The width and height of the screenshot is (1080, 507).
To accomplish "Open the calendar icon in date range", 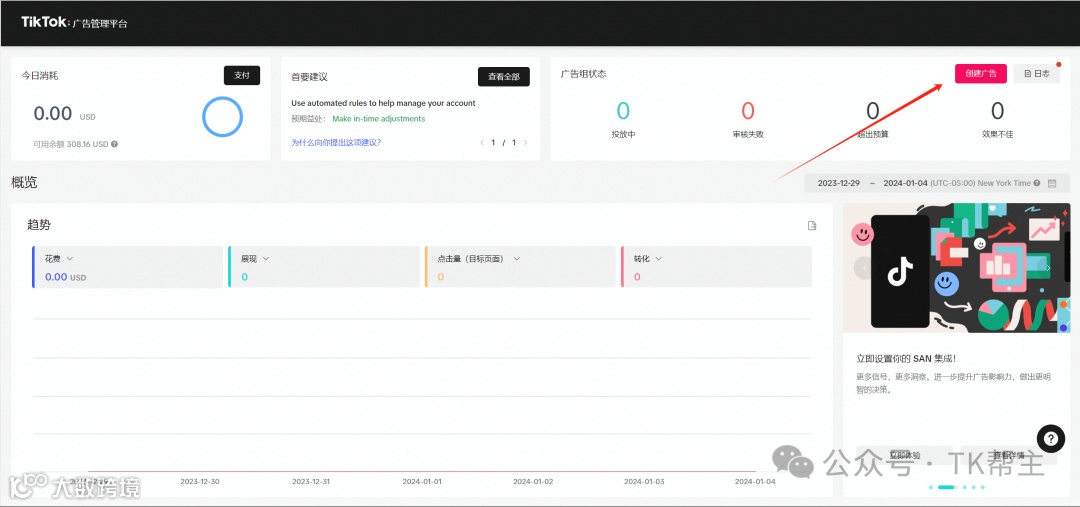I will (1052, 183).
